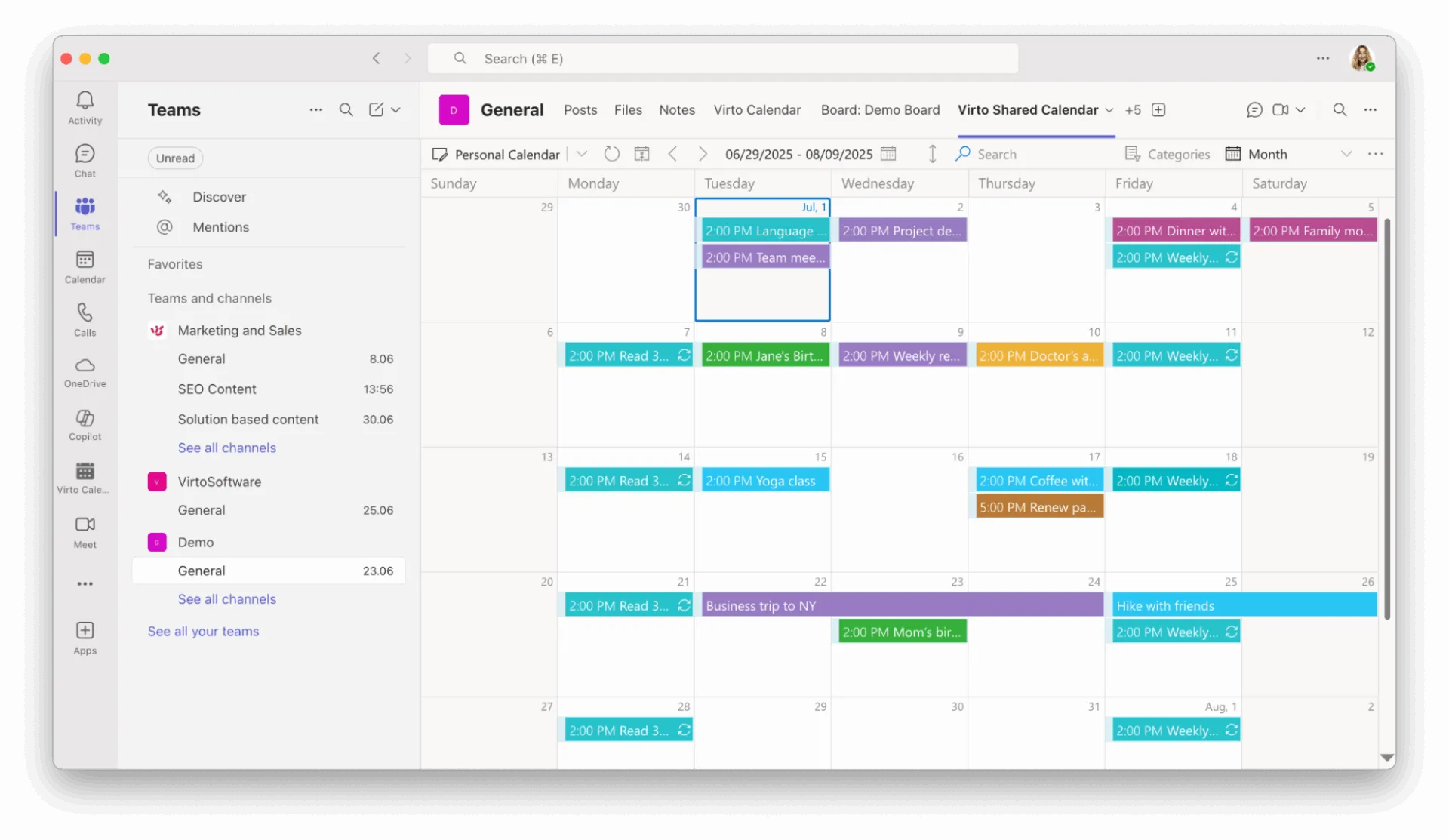Start a video call from the channel header
The width and height of the screenshot is (1449, 840).
tap(1278, 109)
